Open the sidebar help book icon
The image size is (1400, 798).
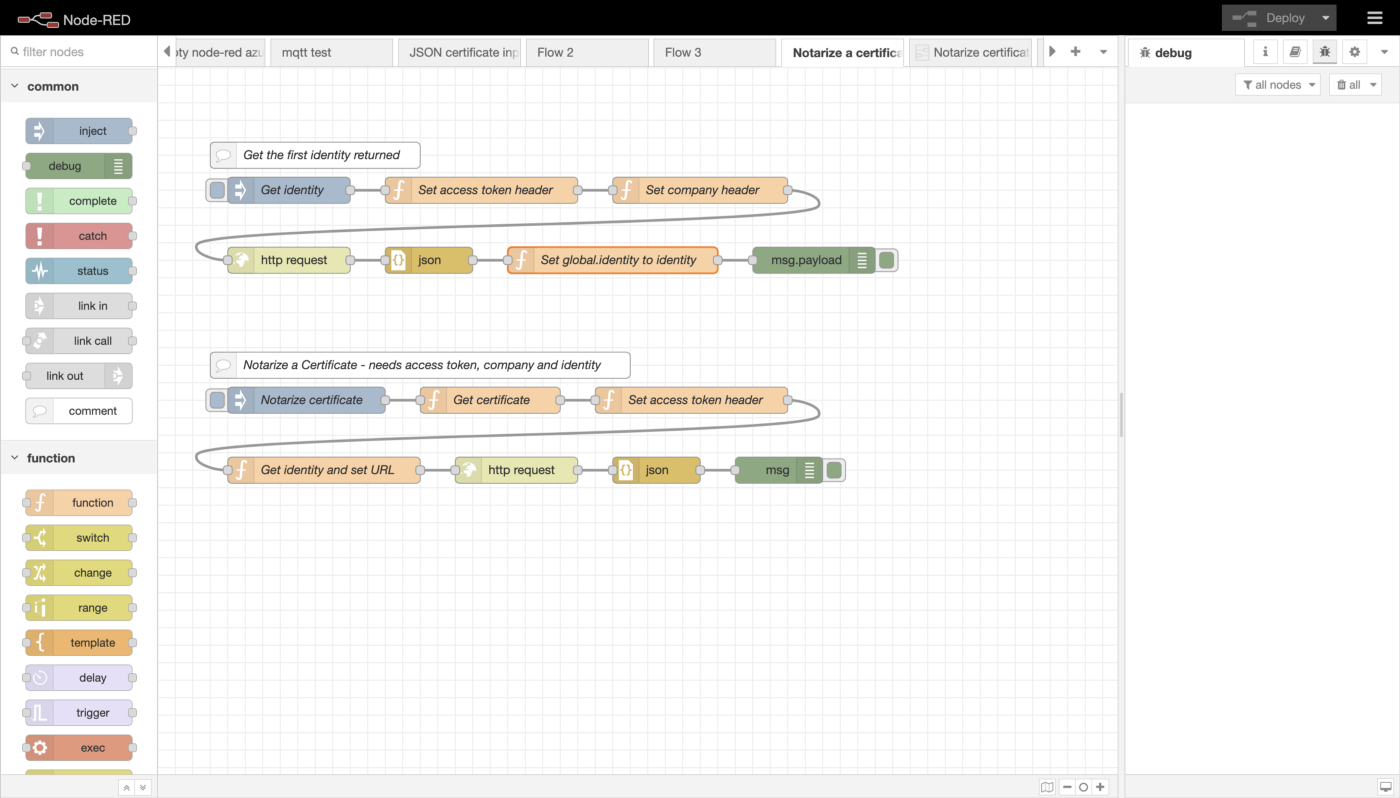[x=1295, y=52]
